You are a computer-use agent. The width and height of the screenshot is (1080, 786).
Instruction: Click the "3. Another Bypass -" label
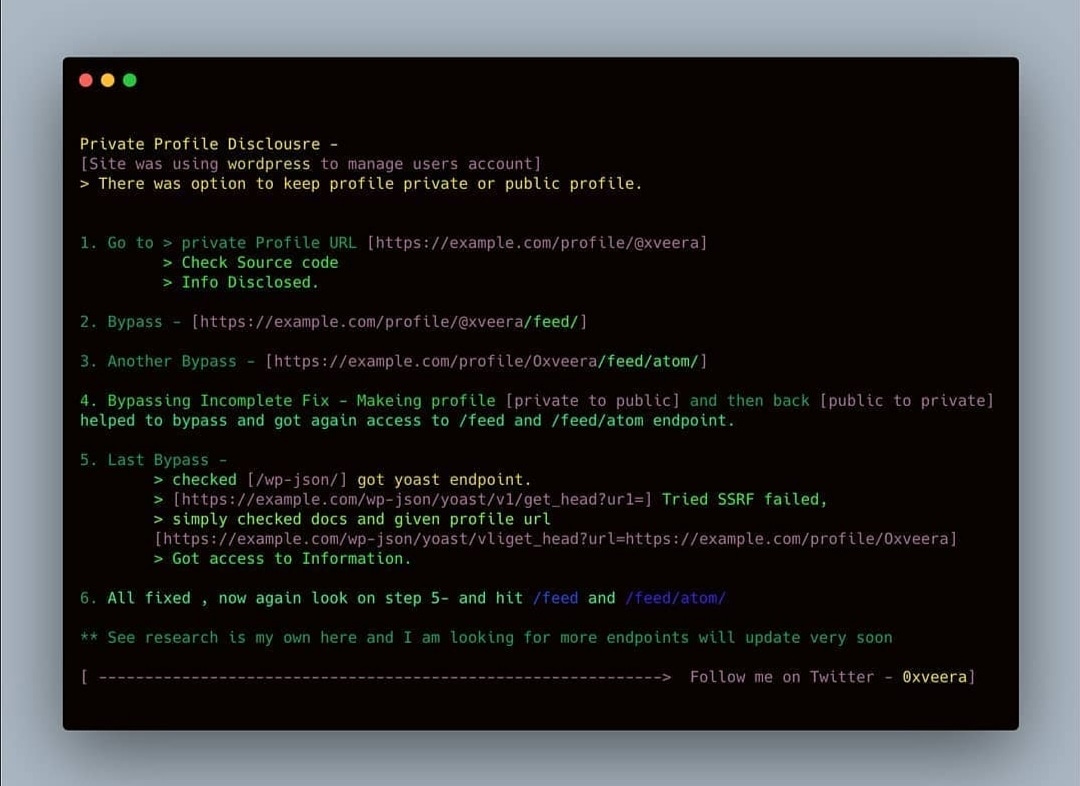pyautogui.click(x=167, y=361)
